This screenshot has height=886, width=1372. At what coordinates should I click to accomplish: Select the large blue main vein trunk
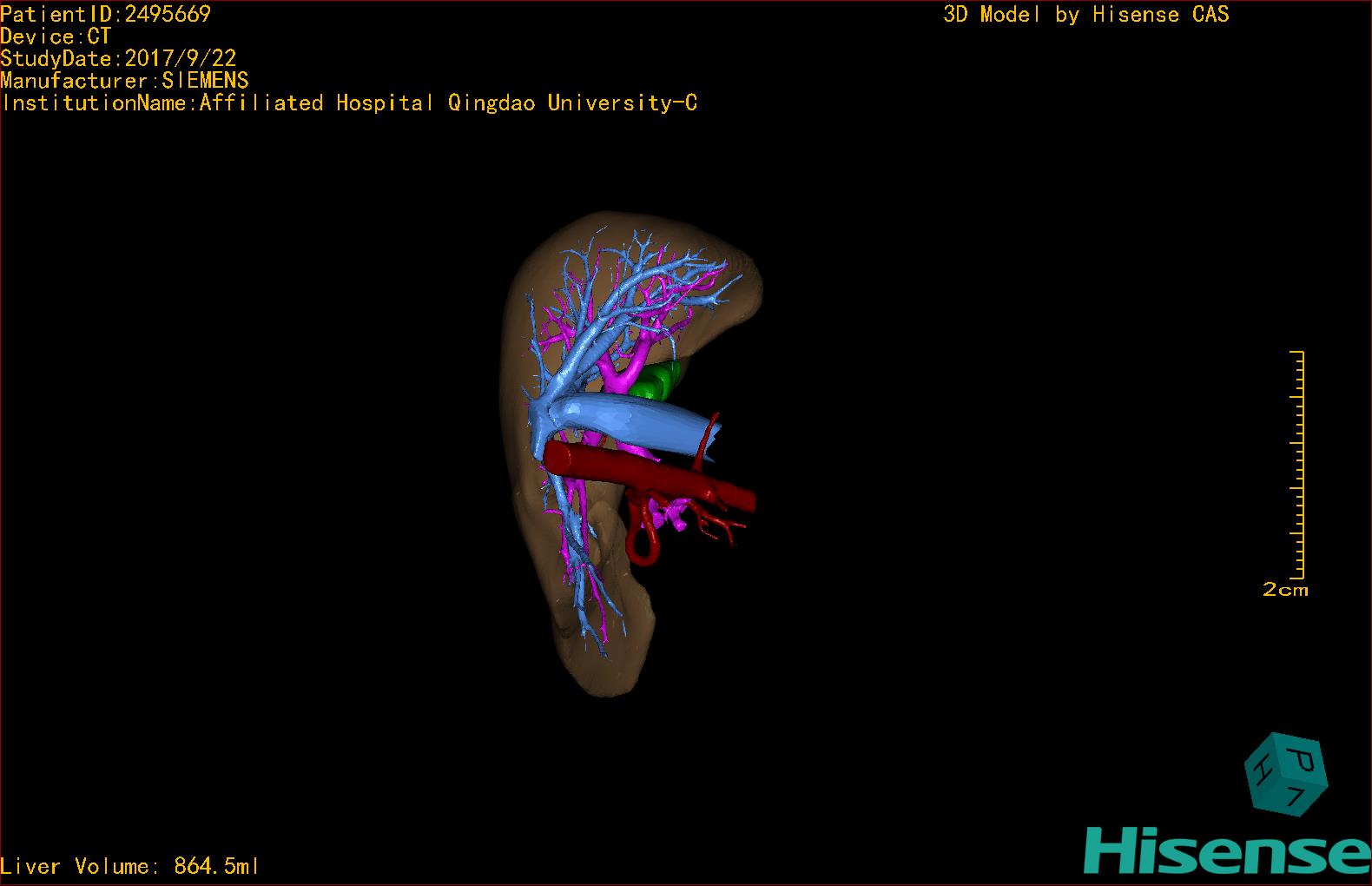point(638,422)
